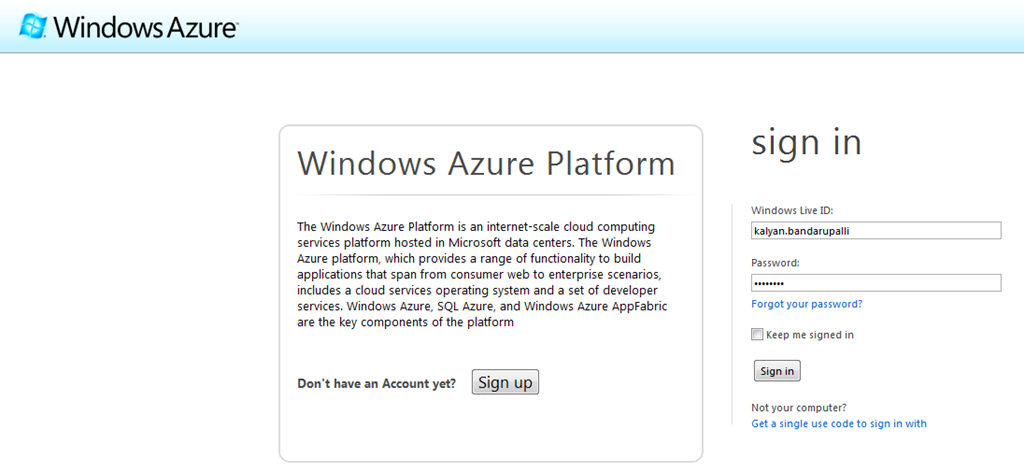Focus the Windows Live ID input field
The height and width of the screenshot is (473, 1024).
876,230
